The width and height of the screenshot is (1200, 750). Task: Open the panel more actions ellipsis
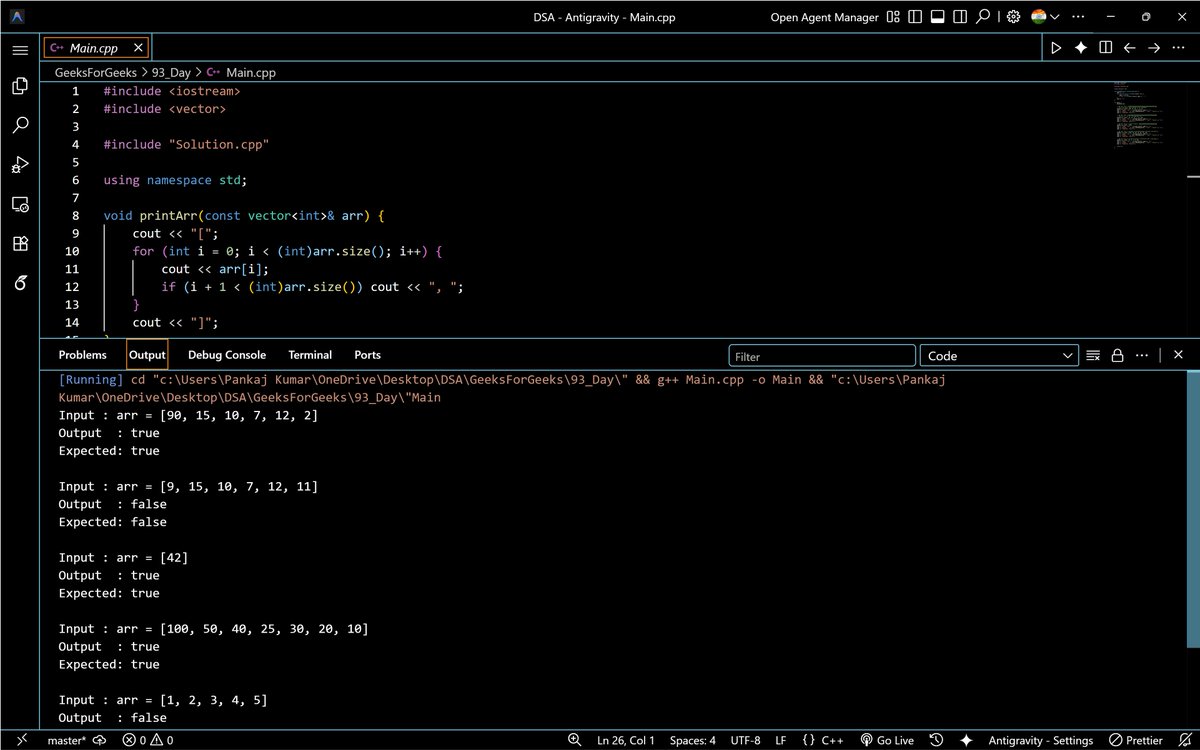pos(1141,355)
